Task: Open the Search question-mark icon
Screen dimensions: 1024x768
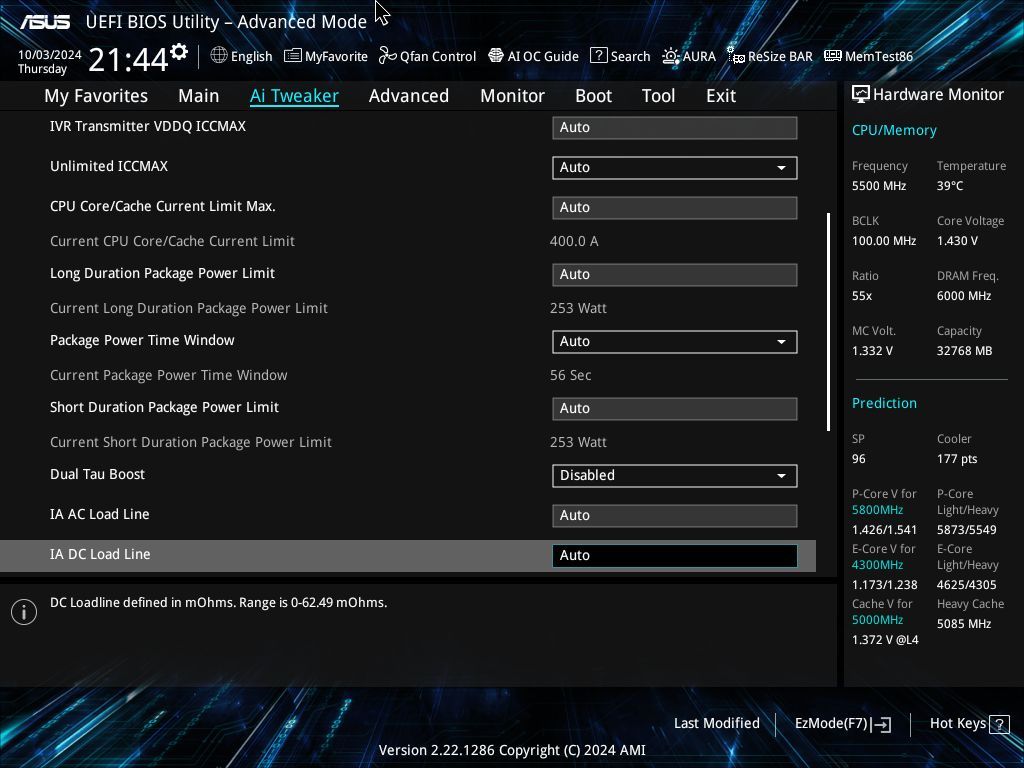Action: point(598,56)
